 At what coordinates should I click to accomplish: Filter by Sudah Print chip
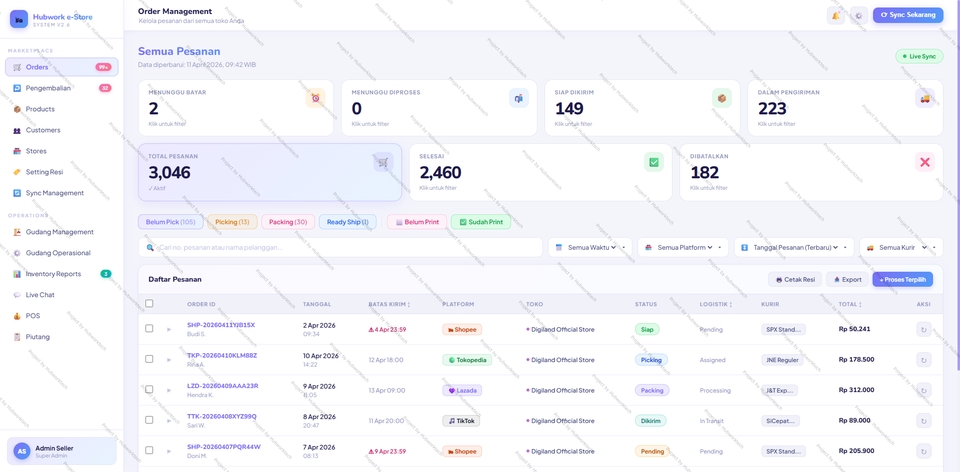(481, 222)
